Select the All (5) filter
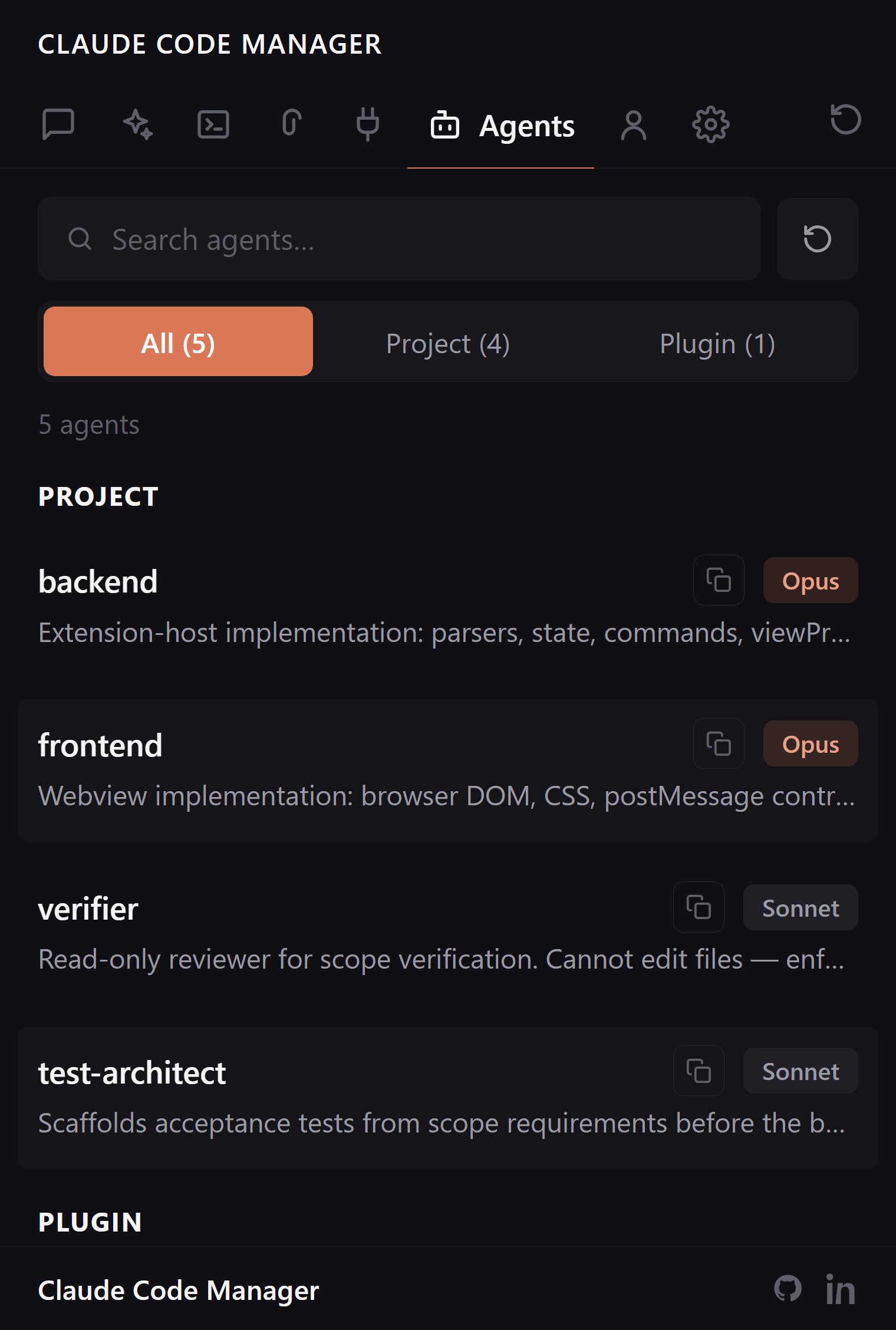 pos(178,342)
